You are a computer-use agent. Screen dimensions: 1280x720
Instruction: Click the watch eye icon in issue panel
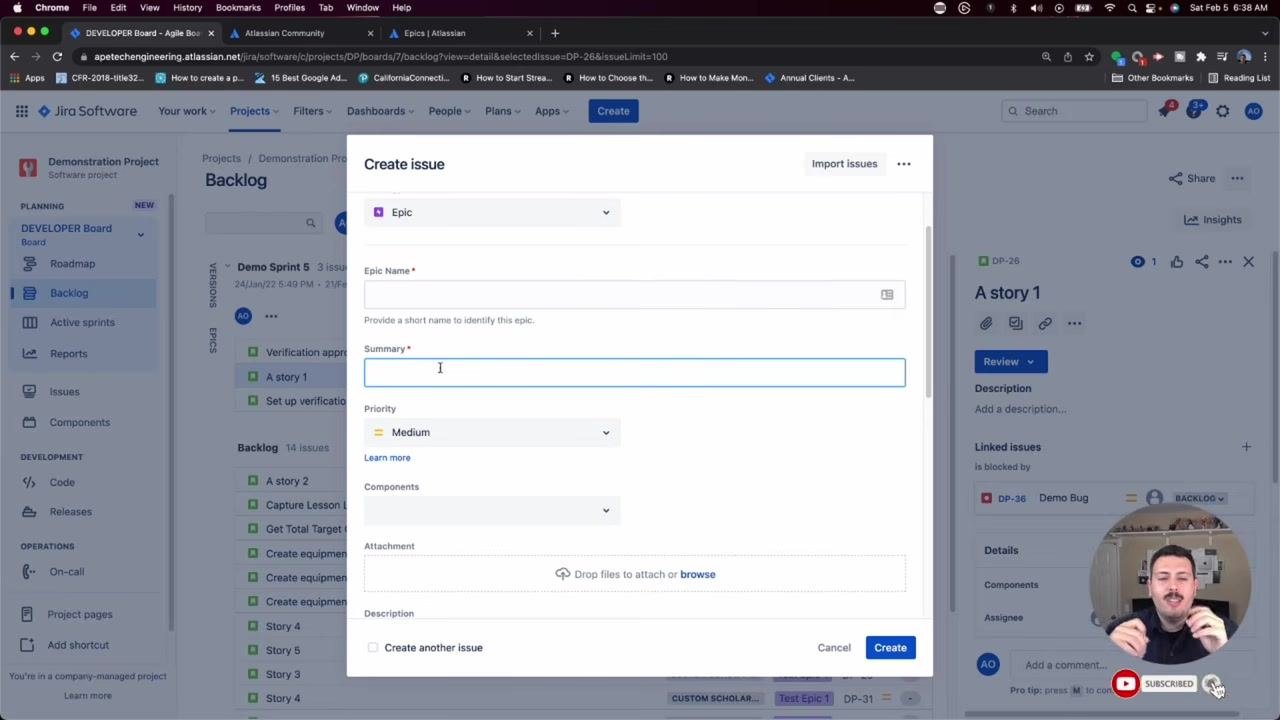pyautogui.click(x=1138, y=262)
